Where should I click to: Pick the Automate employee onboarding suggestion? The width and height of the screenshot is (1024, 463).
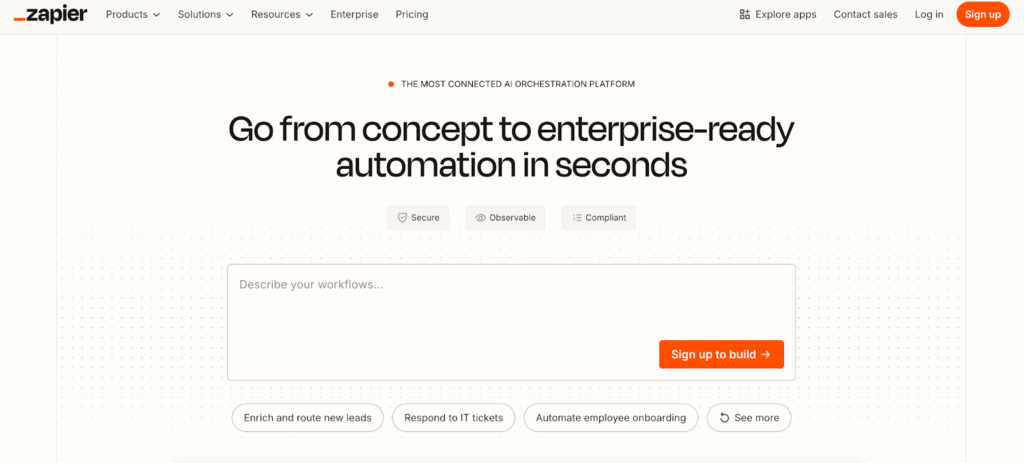610,418
